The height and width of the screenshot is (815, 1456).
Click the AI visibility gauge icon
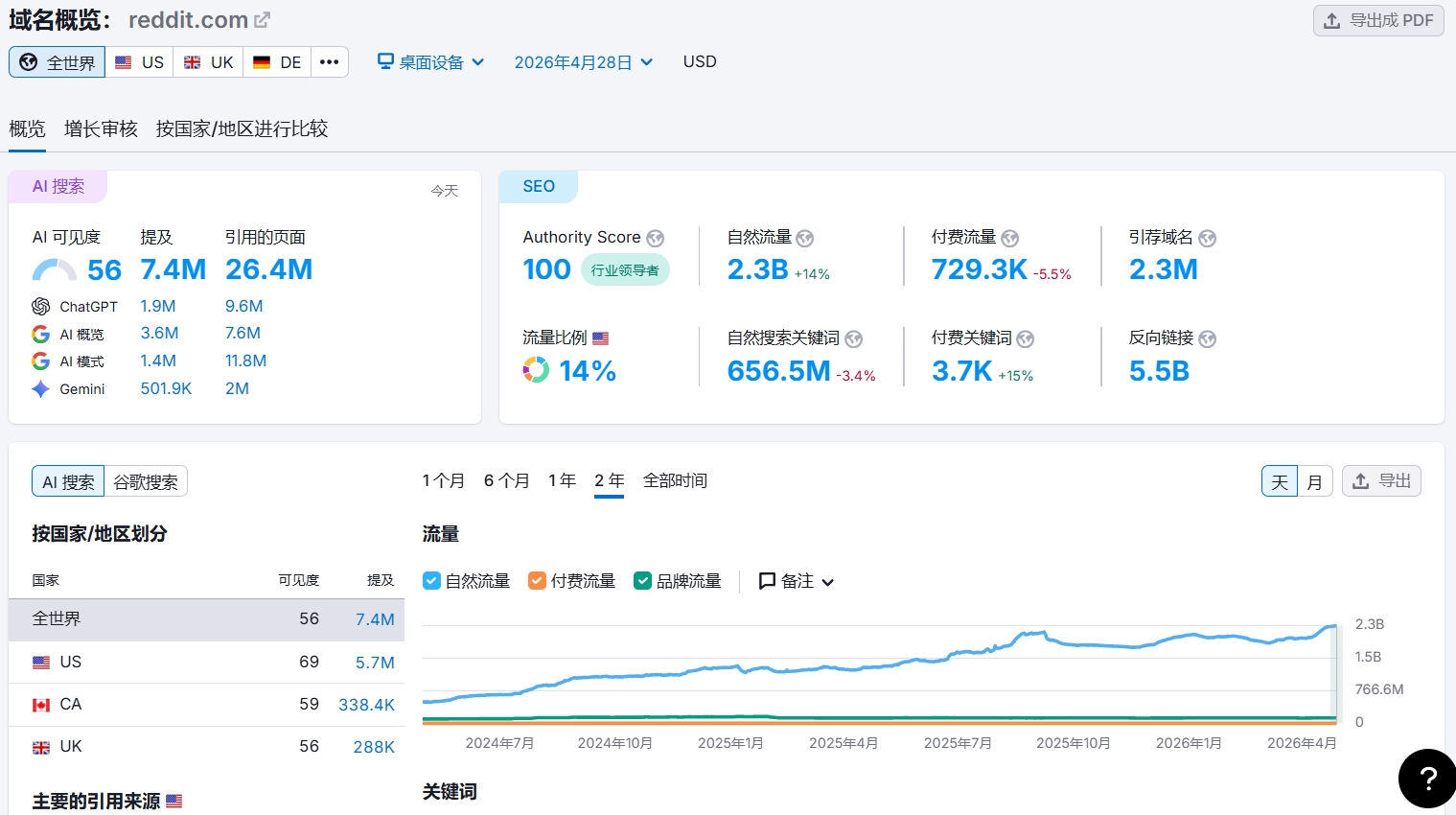click(55, 270)
